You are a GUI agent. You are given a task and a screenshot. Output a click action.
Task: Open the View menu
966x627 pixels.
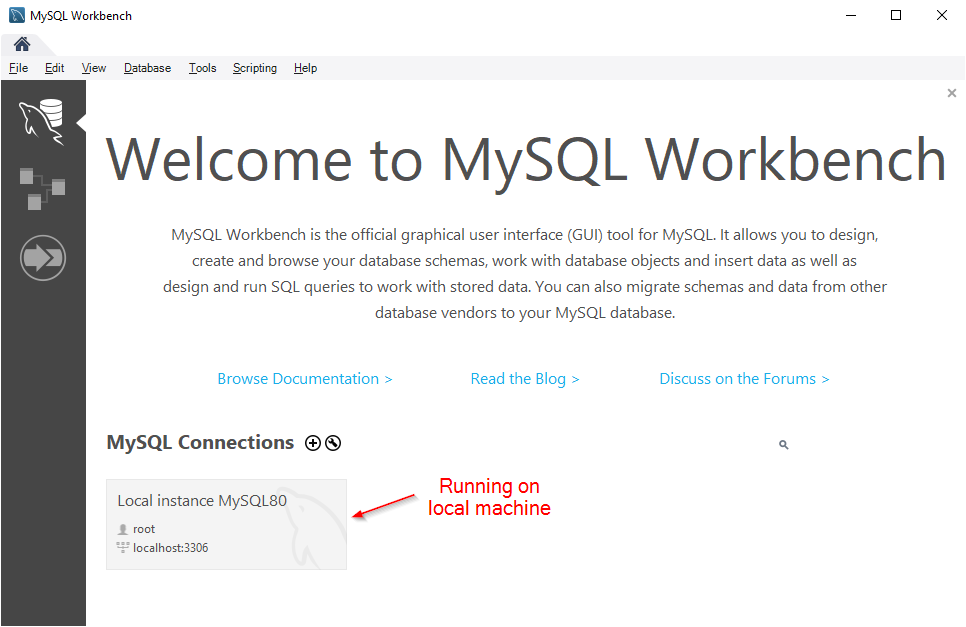click(x=94, y=68)
